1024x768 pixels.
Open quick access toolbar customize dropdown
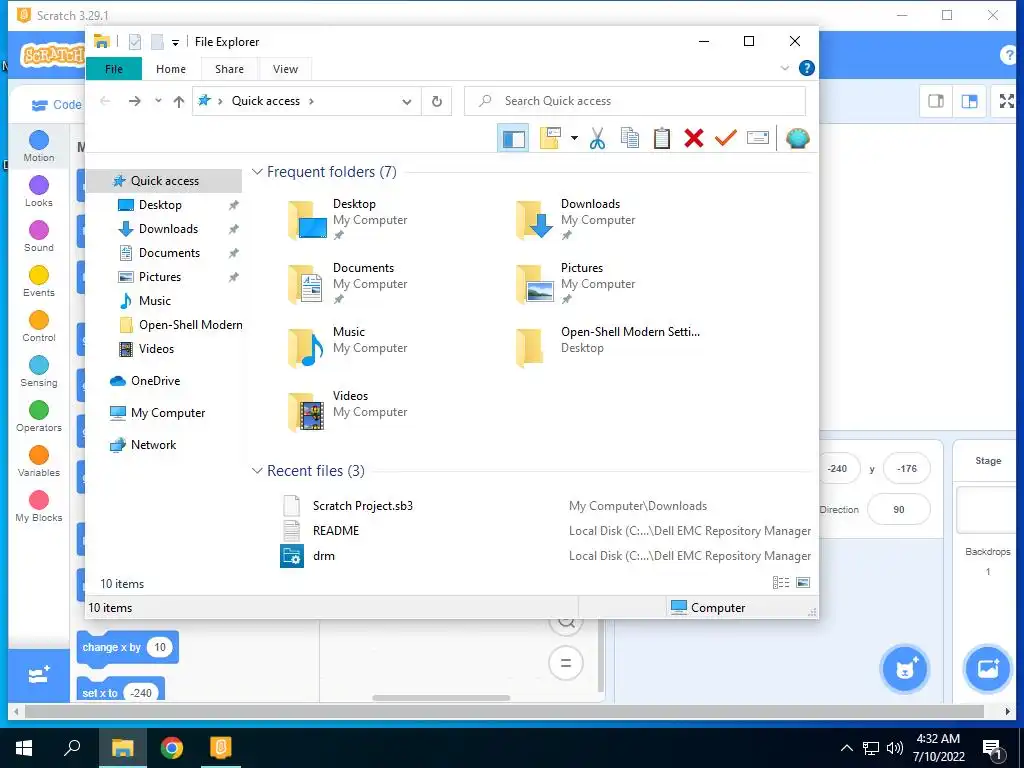click(175, 42)
